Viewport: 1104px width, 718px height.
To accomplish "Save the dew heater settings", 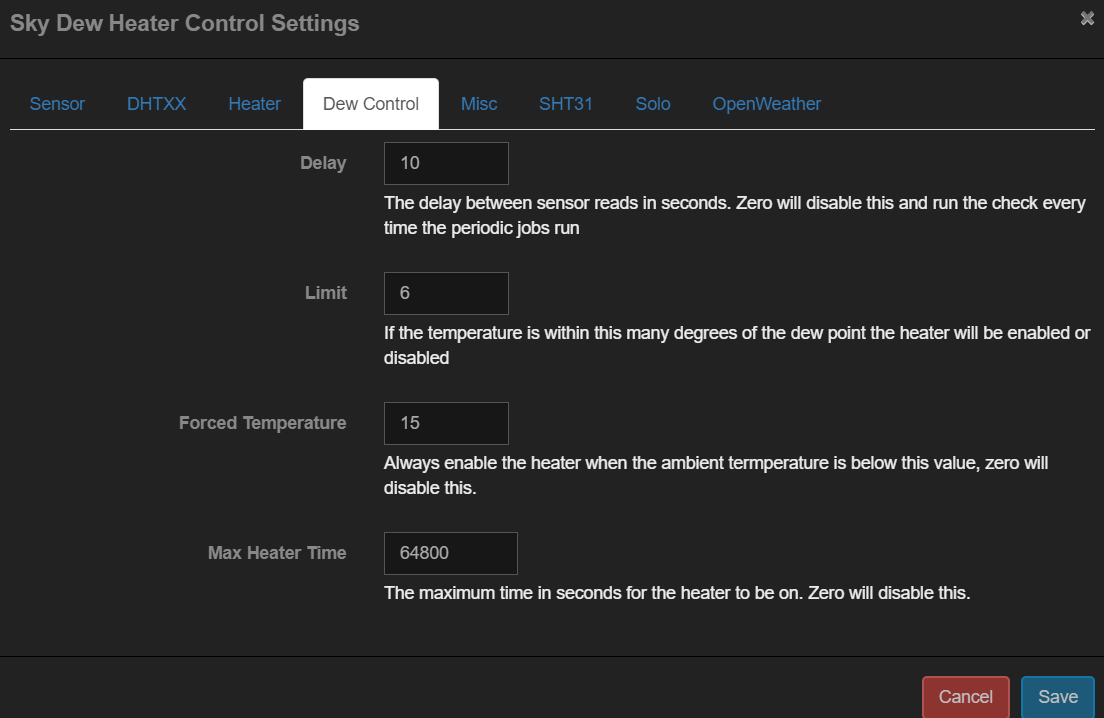I will (x=1058, y=697).
